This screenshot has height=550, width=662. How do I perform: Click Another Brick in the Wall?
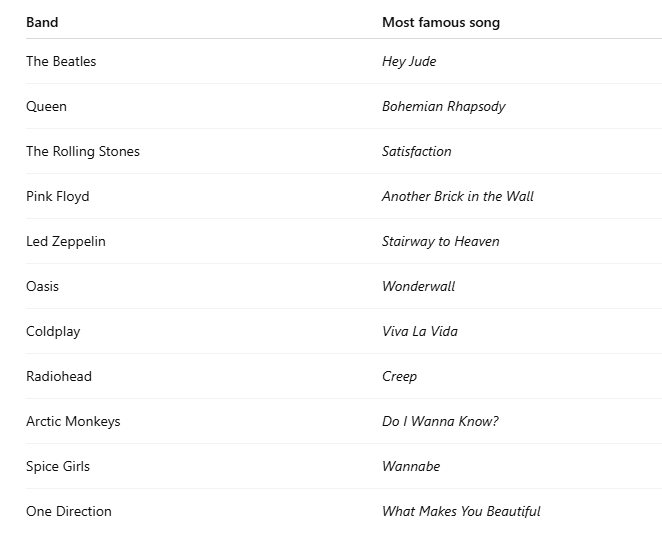[457, 196]
